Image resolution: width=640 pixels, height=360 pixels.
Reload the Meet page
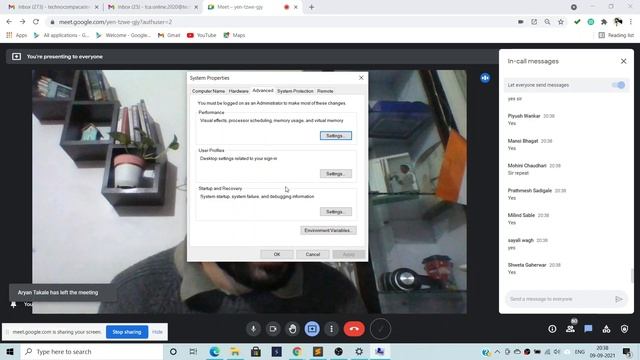click(36, 22)
